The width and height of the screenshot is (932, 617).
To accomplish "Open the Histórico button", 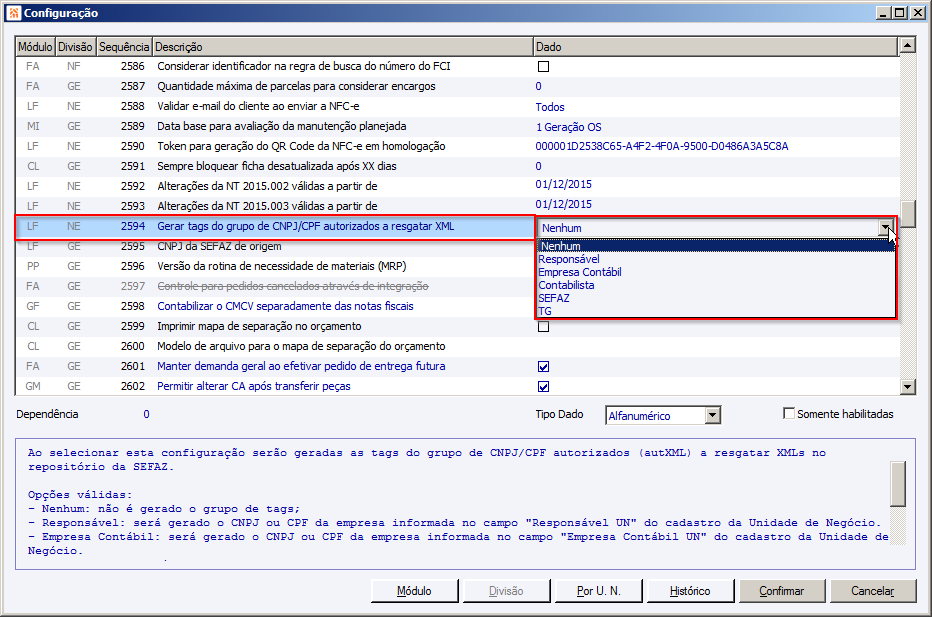I will click(x=689, y=591).
